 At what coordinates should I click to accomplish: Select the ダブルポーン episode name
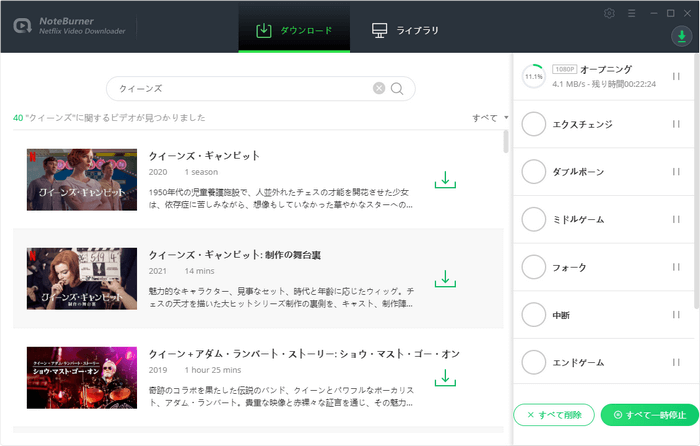578,172
